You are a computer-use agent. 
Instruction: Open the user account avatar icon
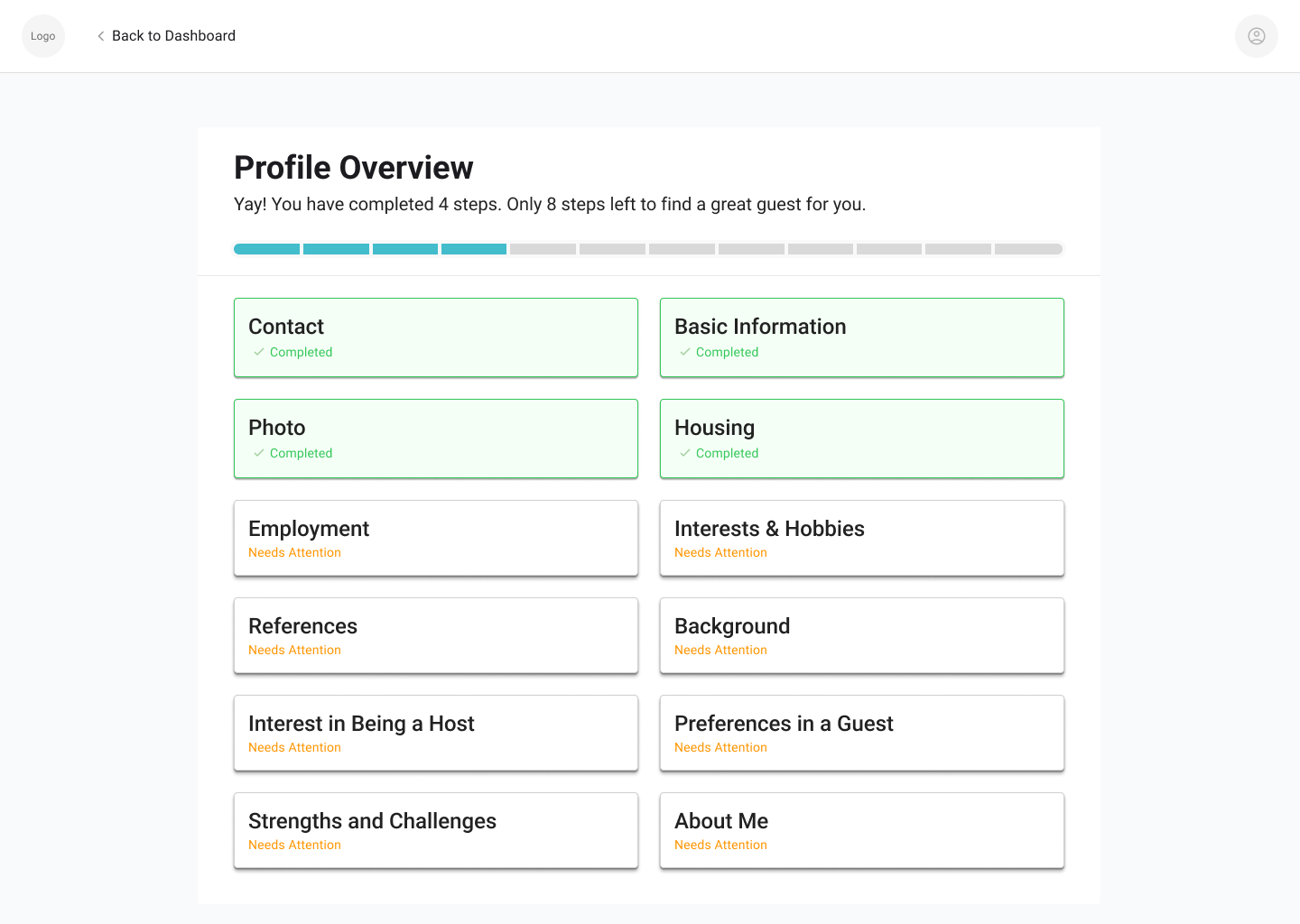(1257, 36)
